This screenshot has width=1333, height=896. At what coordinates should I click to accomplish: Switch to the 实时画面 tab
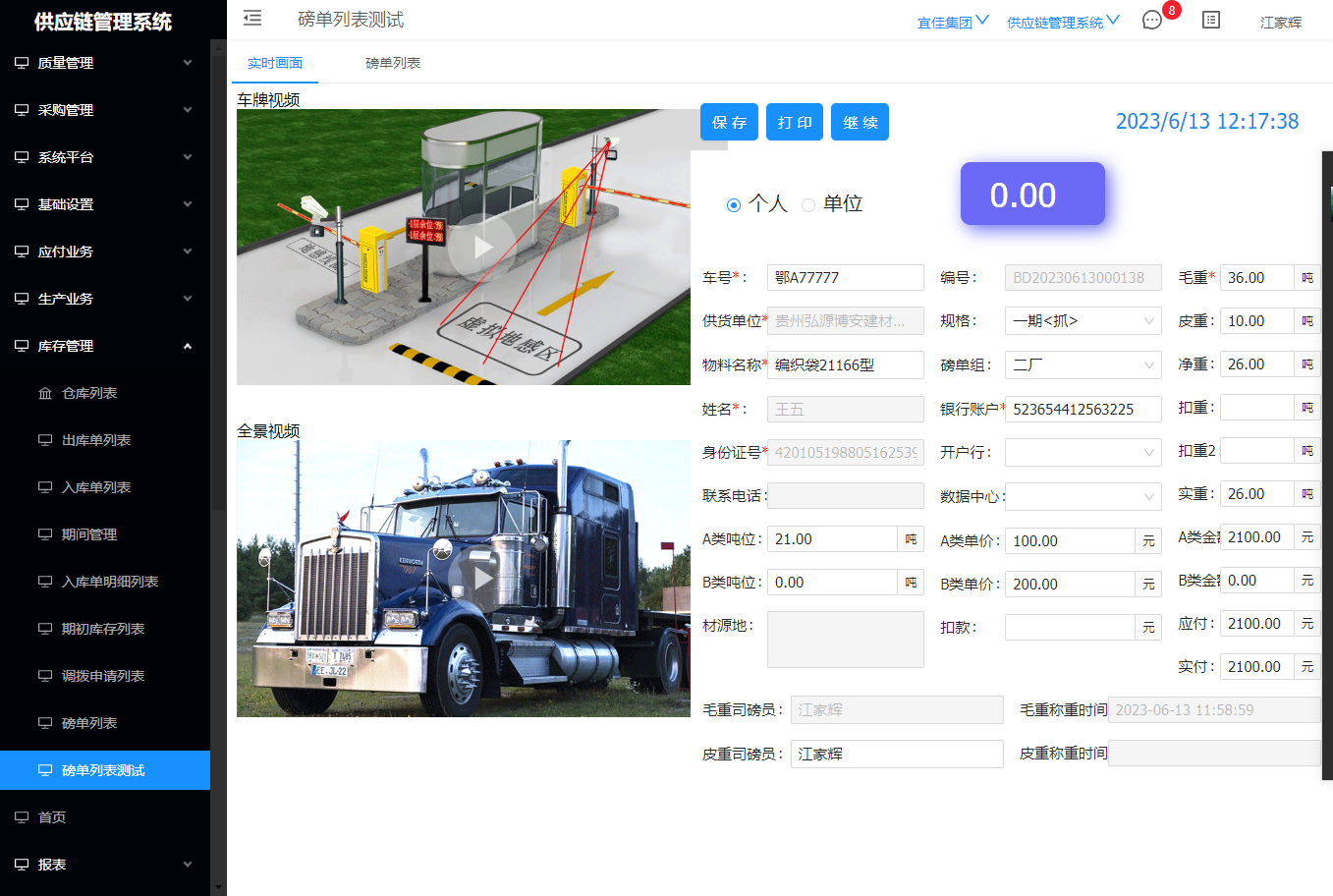click(x=275, y=63)
